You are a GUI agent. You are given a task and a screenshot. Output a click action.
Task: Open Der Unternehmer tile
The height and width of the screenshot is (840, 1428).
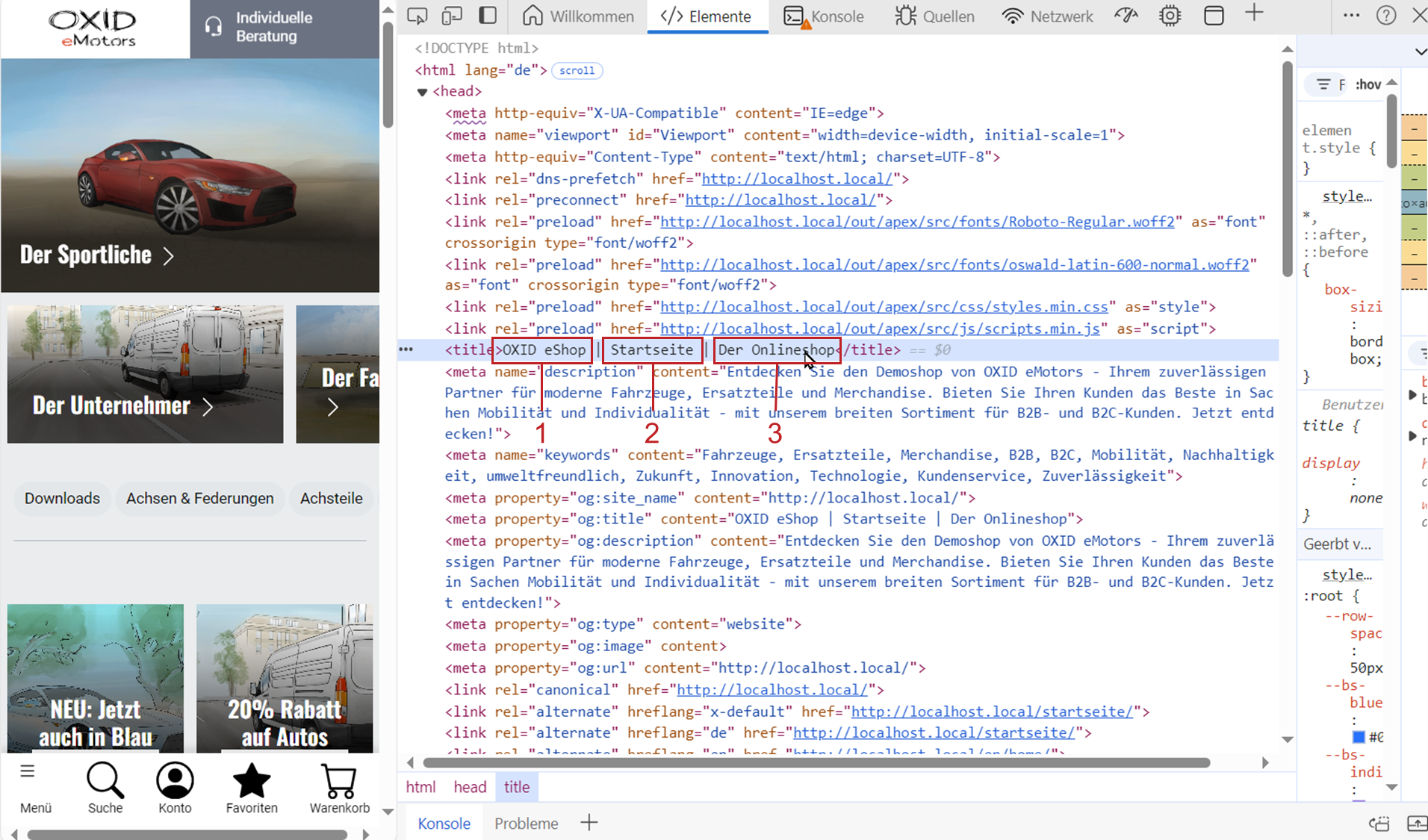(x=145, y=374)
